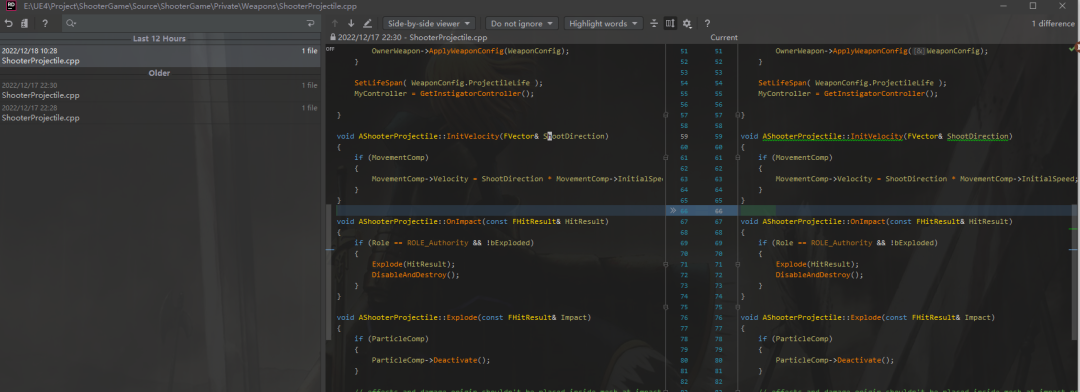Click the Current pane title
The image size is (1080, 392).
point(724,38)
